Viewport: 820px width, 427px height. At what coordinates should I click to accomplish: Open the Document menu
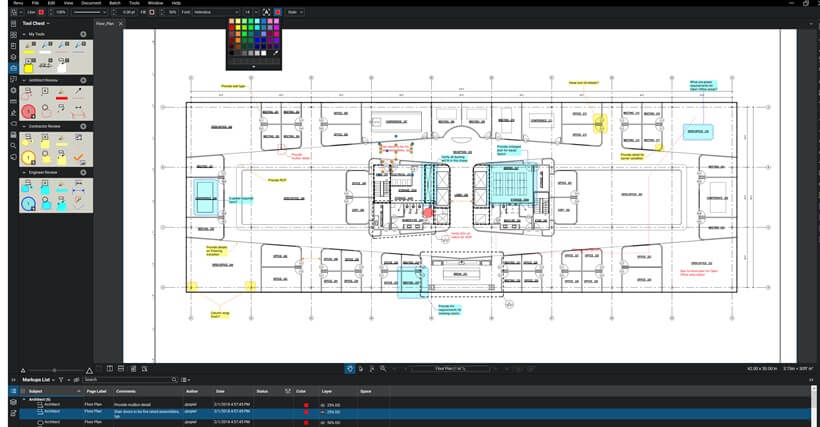[x=91, y=3]
